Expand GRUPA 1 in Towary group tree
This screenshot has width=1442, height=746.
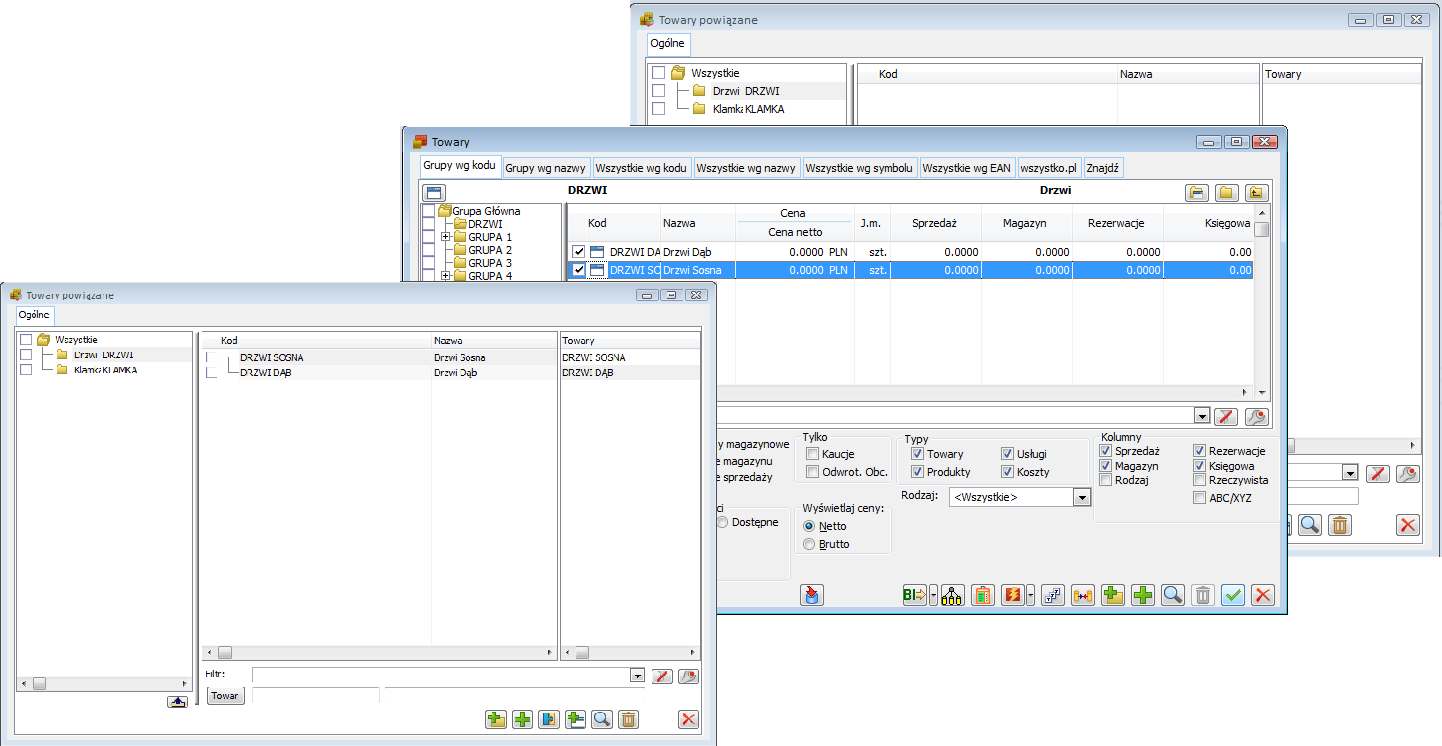click(x=445, y=237)
